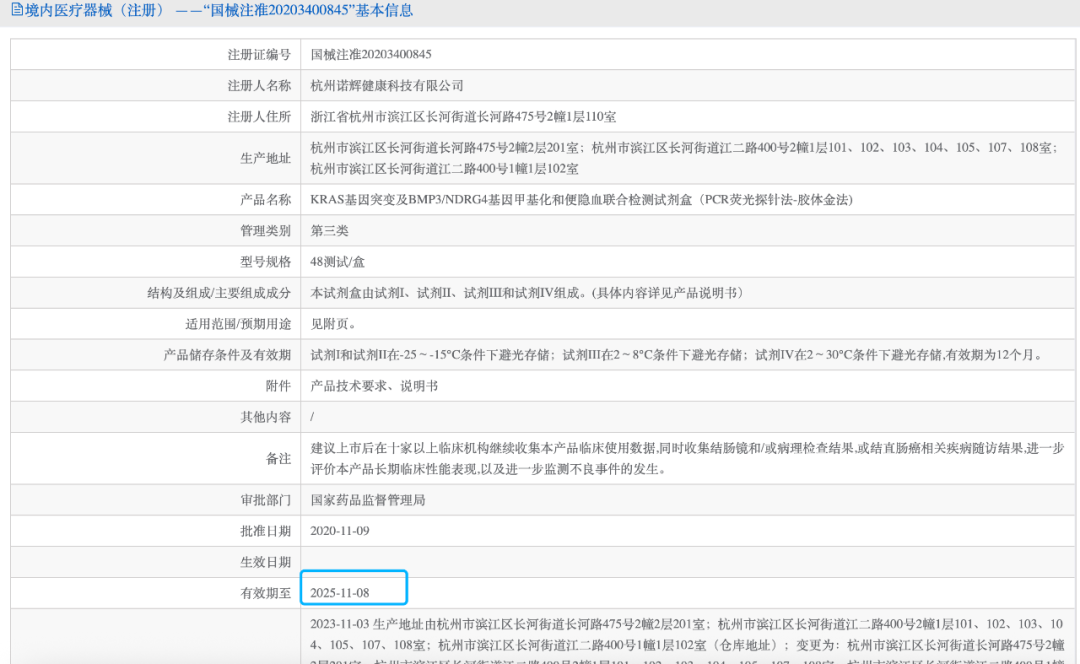Screen dimensions: 1080x664
Task: Click the label 型号规格
Action: pyautogui.click(x=265, y=262)
